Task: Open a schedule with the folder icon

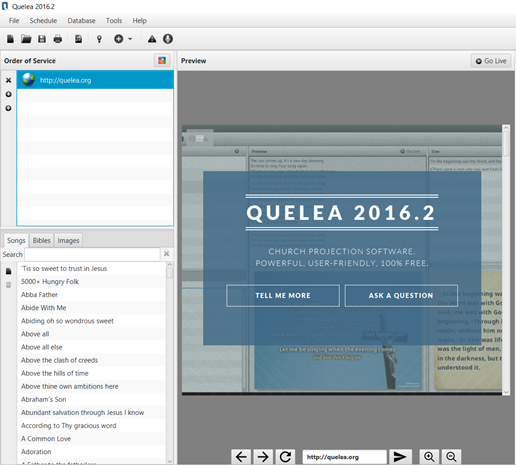Action: pyautogui.click(x=26, y=39)
